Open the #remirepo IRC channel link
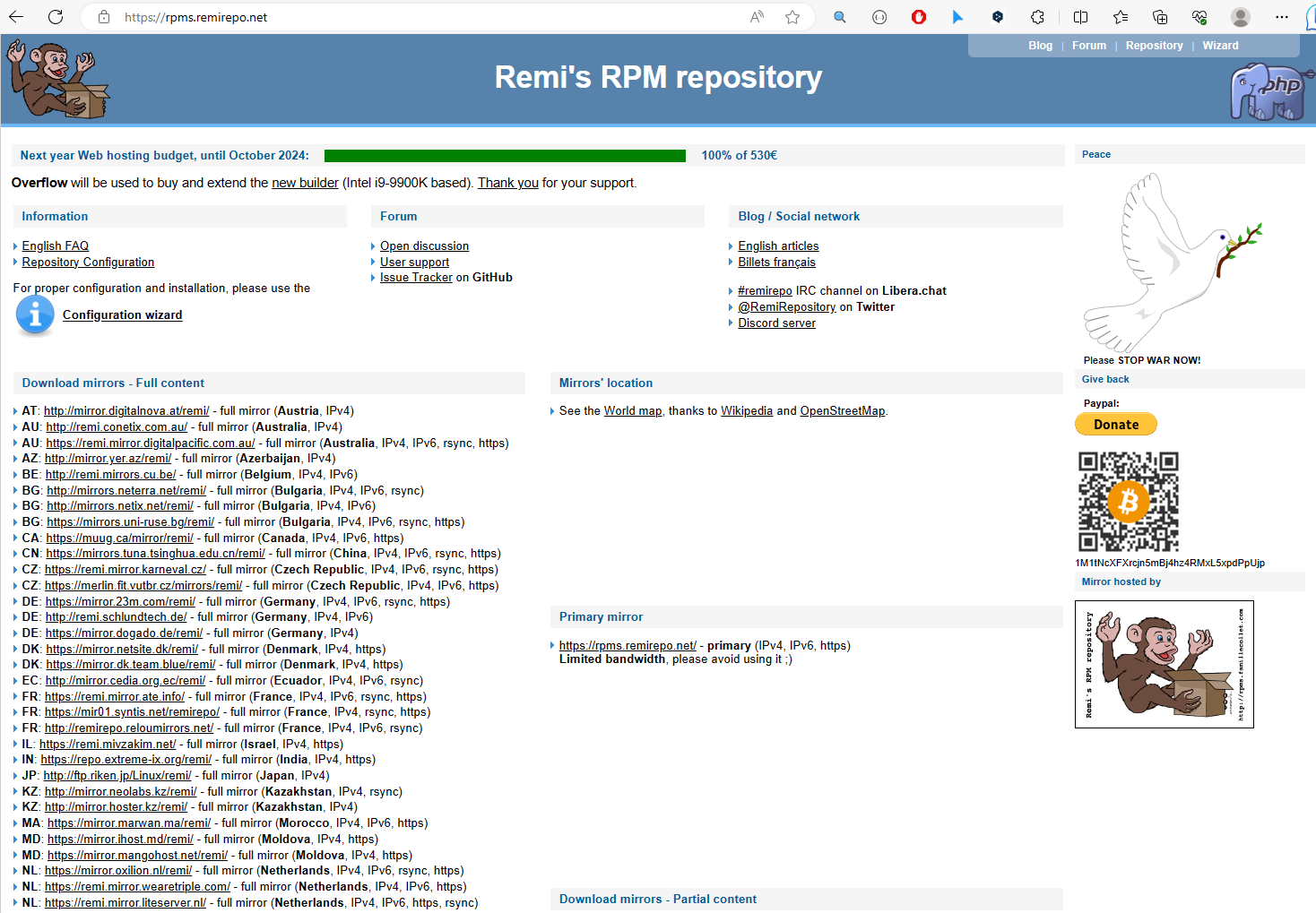The image size is (1316, 913). (x=765, y=291)
